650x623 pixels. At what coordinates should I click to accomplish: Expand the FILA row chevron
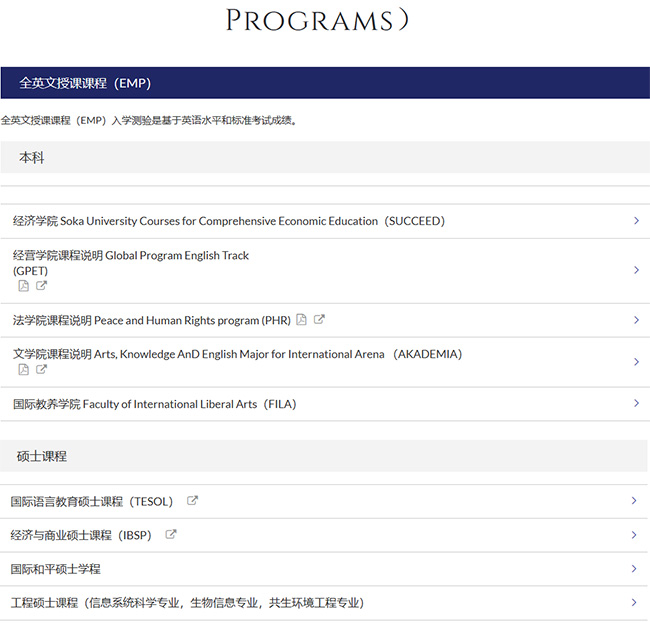636,403
